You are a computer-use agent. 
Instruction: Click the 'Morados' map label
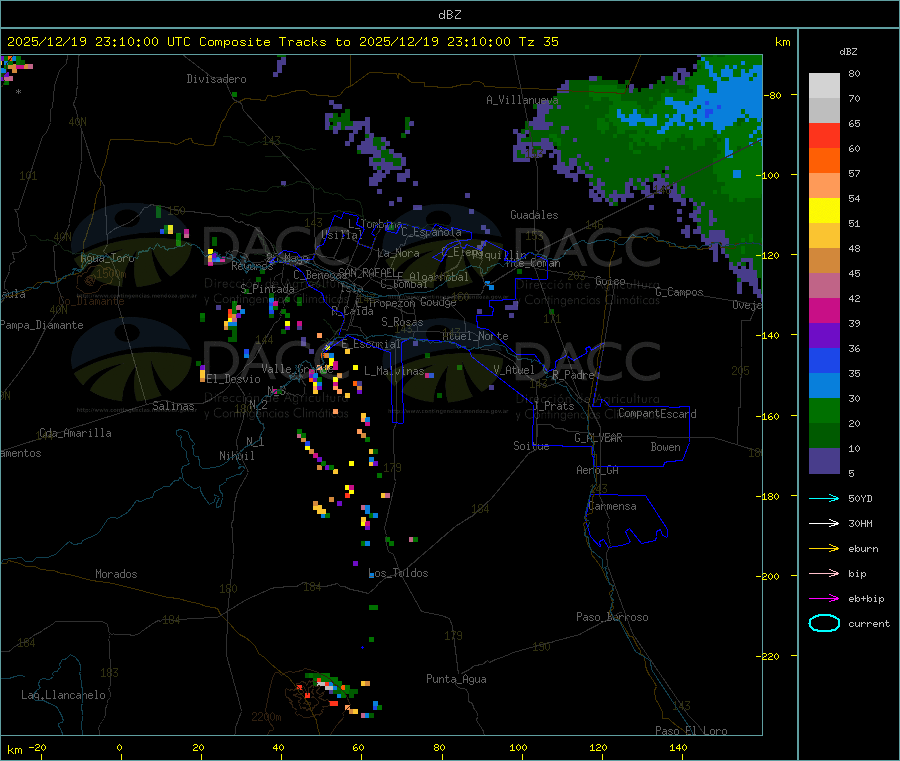click(116, 574)
